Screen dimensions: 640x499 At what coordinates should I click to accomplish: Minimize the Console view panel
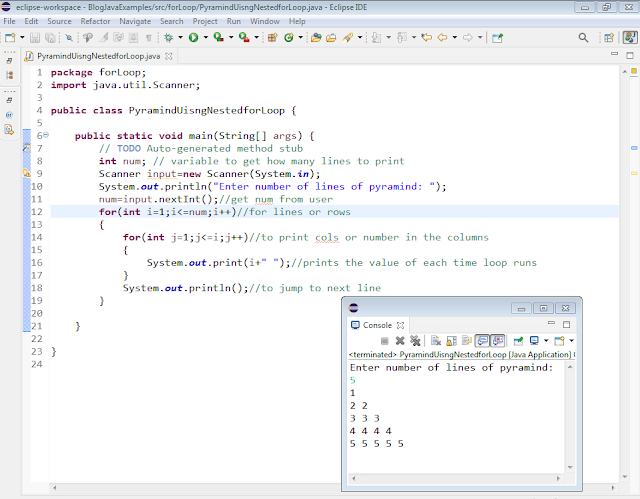click(x=551, y=324)
